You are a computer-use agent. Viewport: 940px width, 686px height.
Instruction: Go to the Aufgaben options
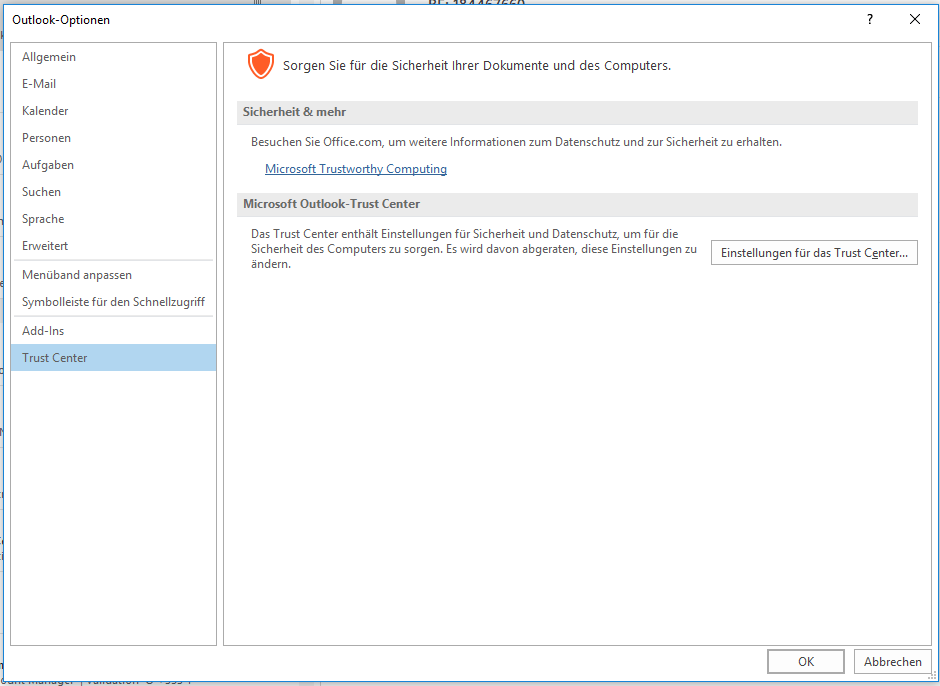(48, 165)
